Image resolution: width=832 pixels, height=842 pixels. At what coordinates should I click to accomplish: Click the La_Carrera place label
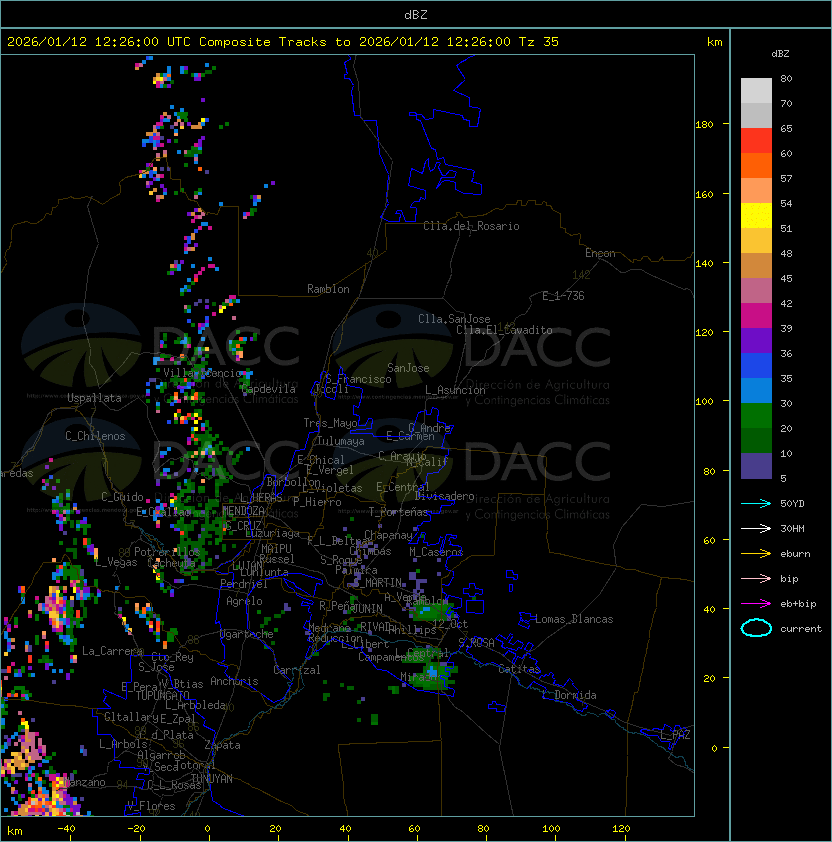[112, 651]
